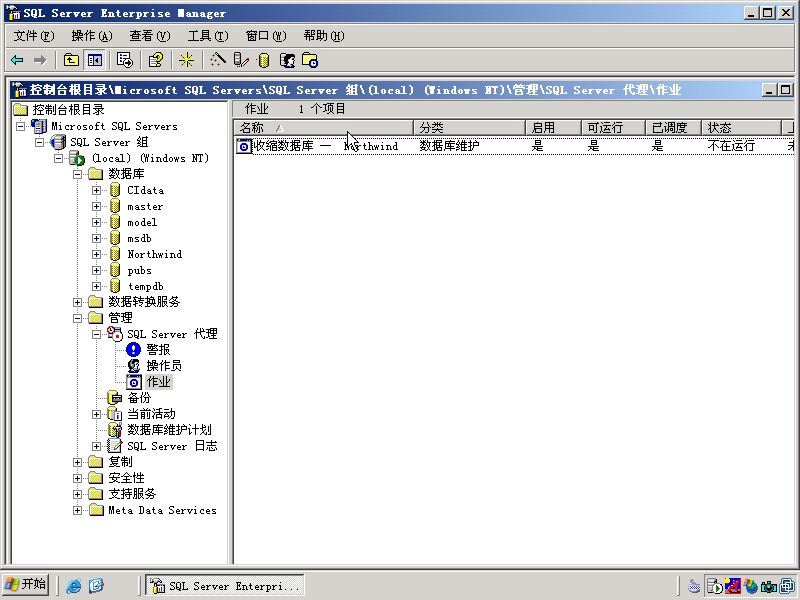
Task: Select the 安全性 folder in the tree
Action: [x=116, y=478]
